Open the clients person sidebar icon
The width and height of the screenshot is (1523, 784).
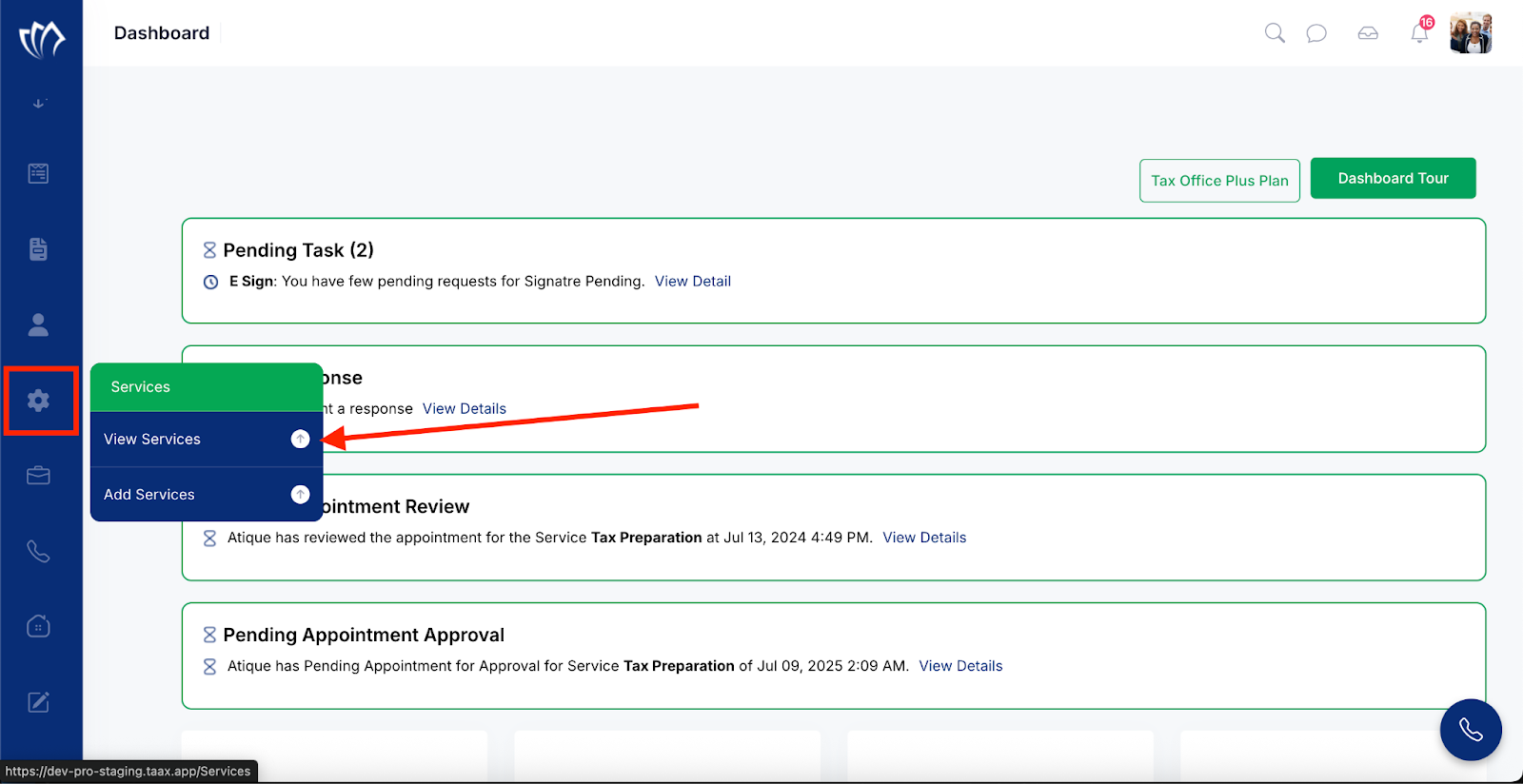[38, 325]
